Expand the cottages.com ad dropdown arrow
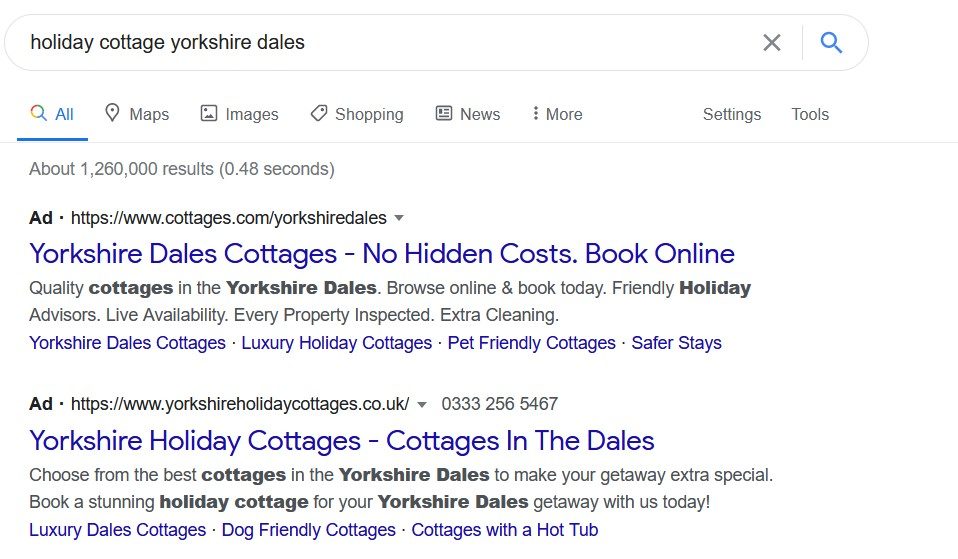The height and width of the screenshot is (559, 958). click(x=399, y=218)
